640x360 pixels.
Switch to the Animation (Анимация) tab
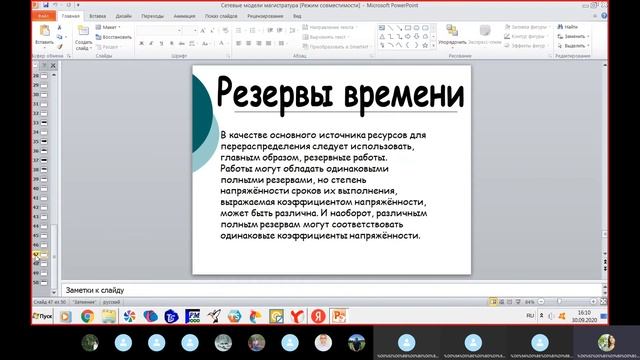click(184, 16)
